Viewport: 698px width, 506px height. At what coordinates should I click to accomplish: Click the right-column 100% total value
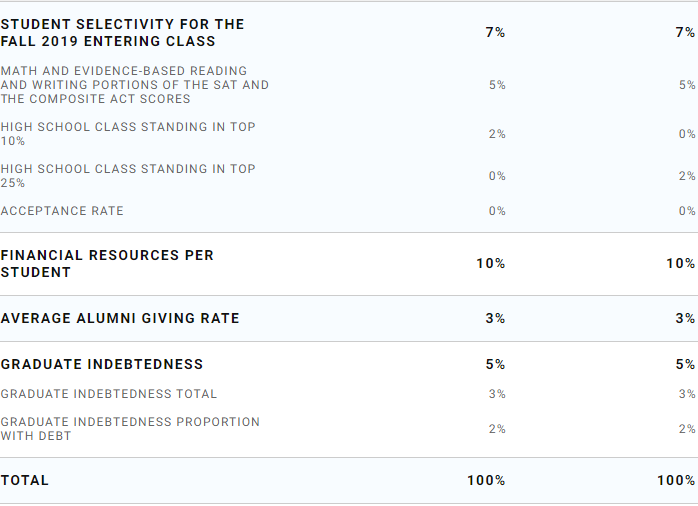[677, 481]
